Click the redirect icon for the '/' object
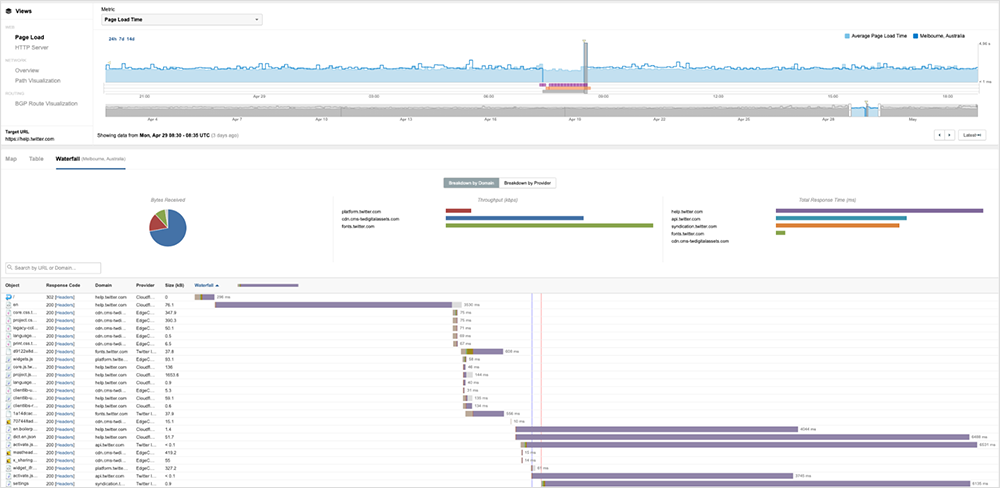1000x488 pixels. point(8,297)
